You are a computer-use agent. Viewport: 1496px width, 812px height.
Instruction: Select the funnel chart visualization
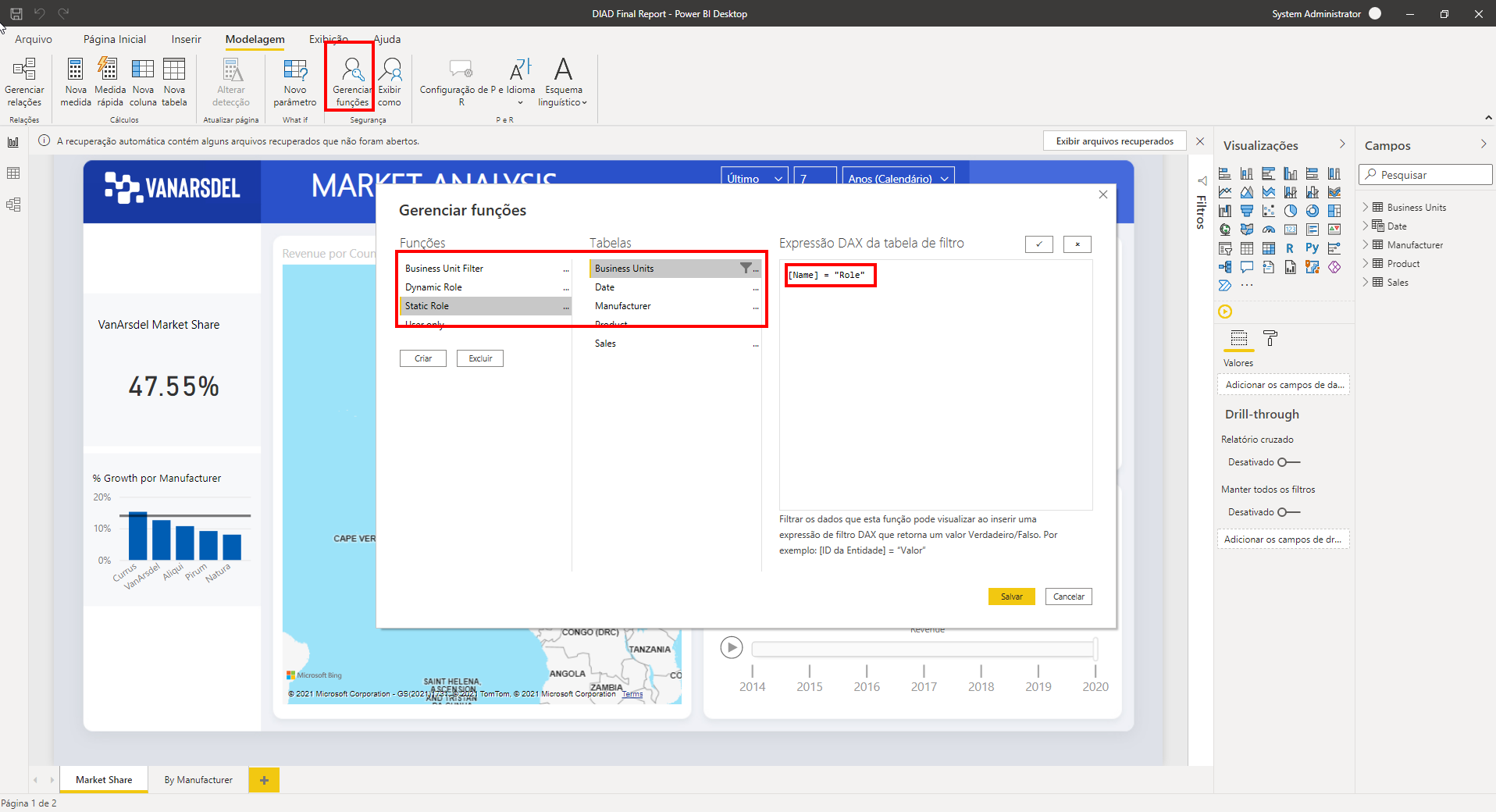click(1247, 211)
